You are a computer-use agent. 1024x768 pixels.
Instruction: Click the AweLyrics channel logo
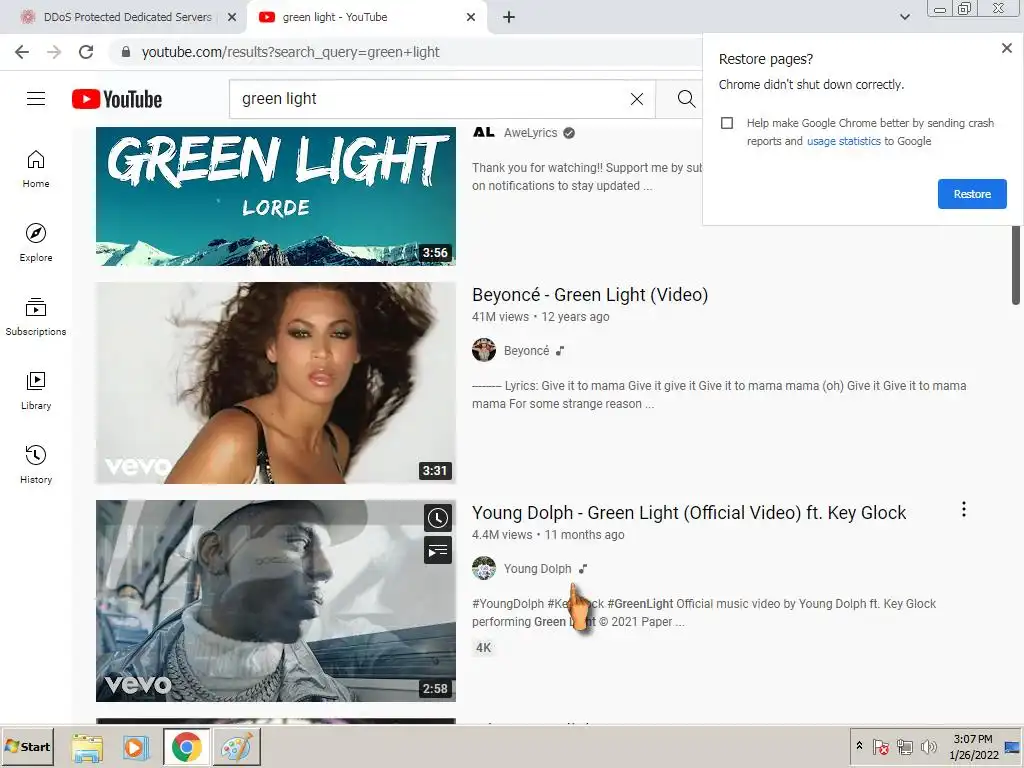(x=484, y=133)
